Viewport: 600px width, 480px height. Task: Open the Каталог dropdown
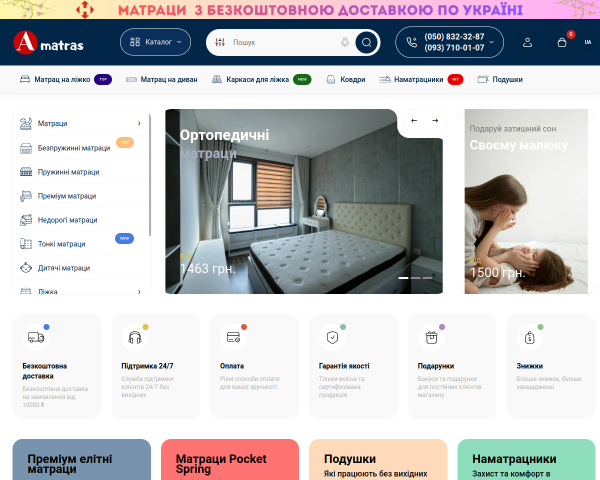click(x=155, y=42)
